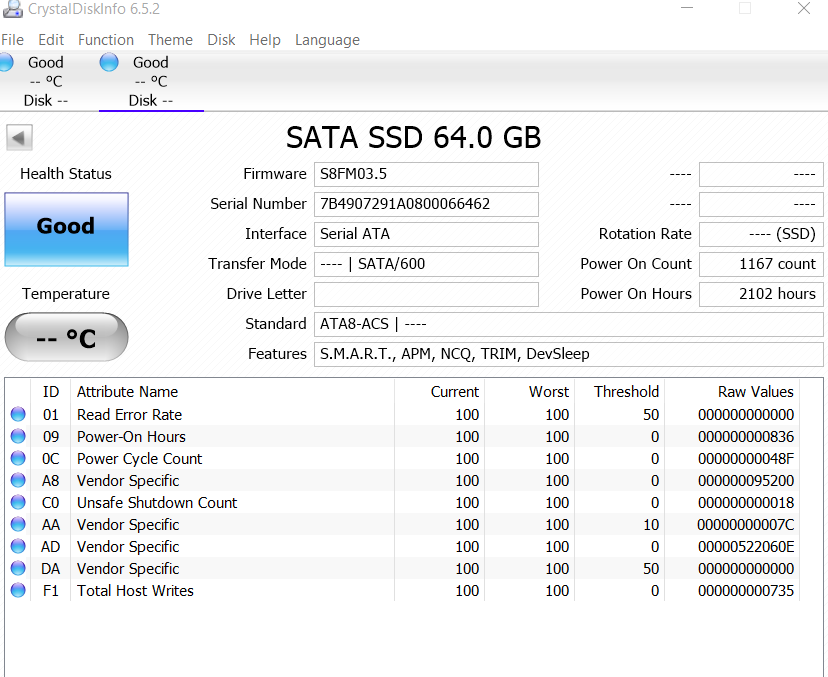828x677 pixels.
Task: Open the Disk menu
Action: [x=221, y=40]
